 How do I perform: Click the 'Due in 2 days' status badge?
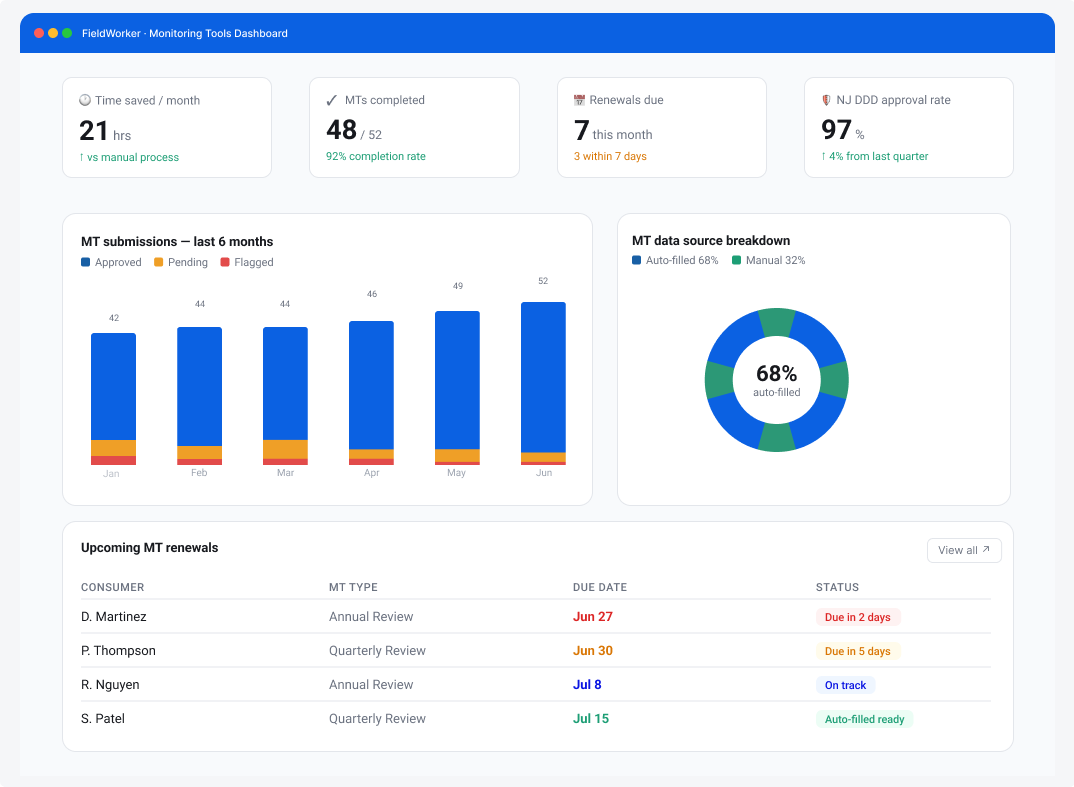[858, 617]
